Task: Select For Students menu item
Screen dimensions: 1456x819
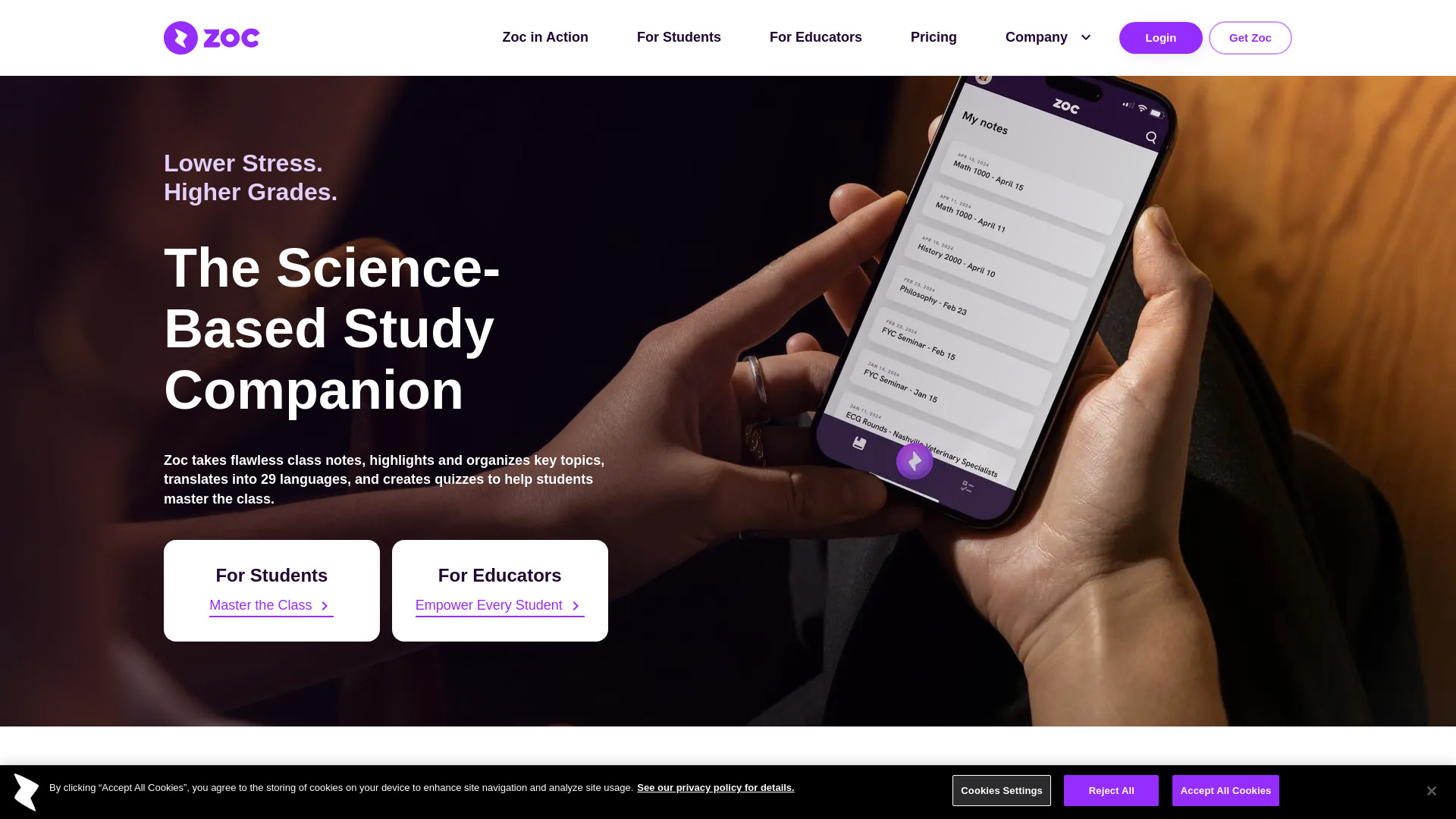Action: pos(679,37)
